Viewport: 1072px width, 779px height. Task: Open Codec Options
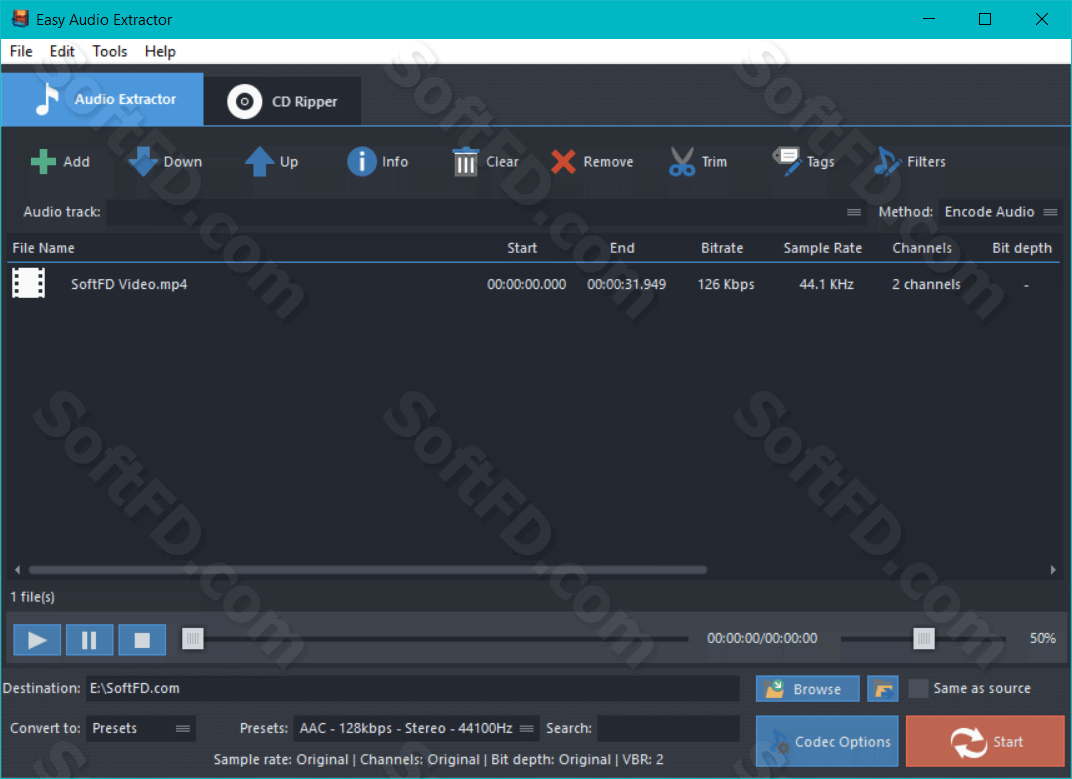coord(827,741)
